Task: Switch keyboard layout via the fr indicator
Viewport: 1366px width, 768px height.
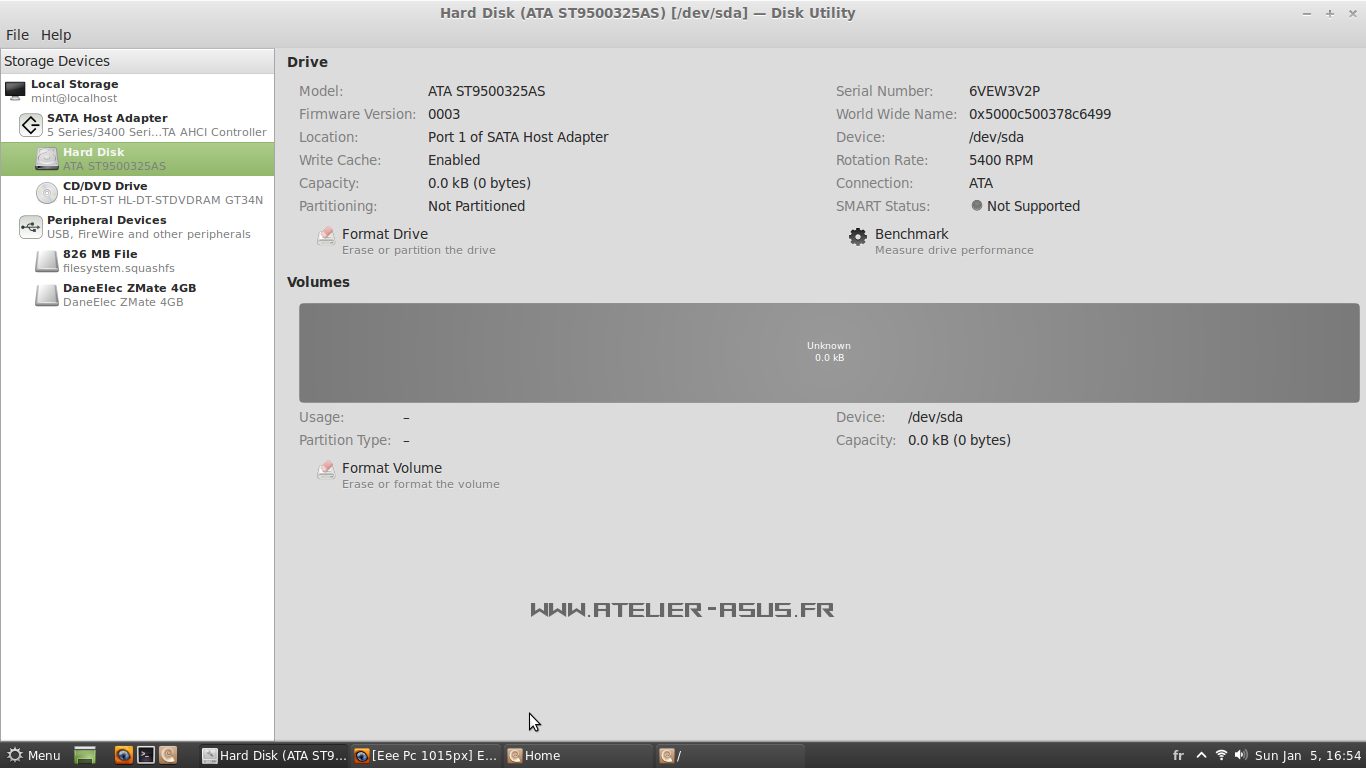Action: (x=1180, y=755)
